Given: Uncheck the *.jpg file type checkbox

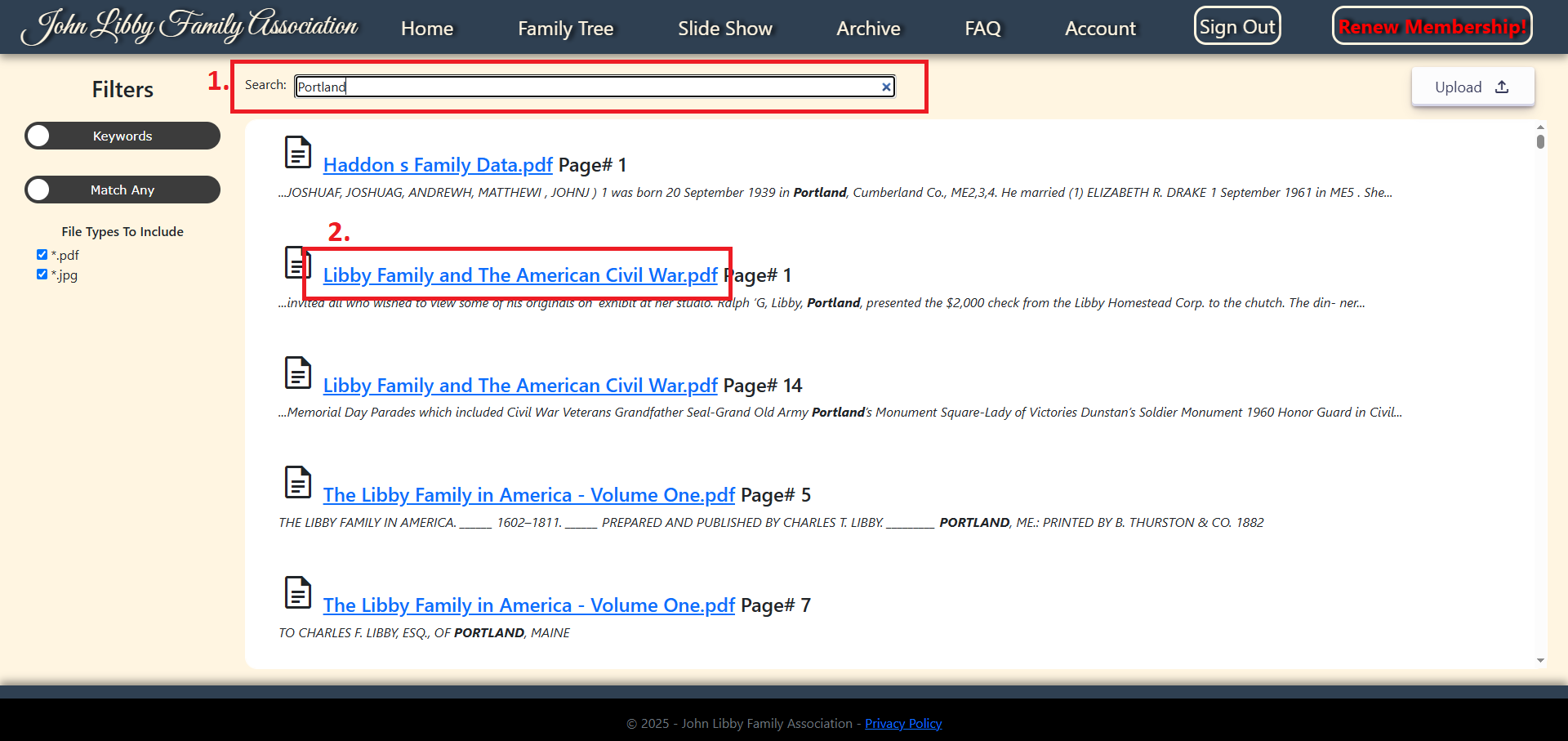Looking at the screenshot, I should tap(42, 274).
